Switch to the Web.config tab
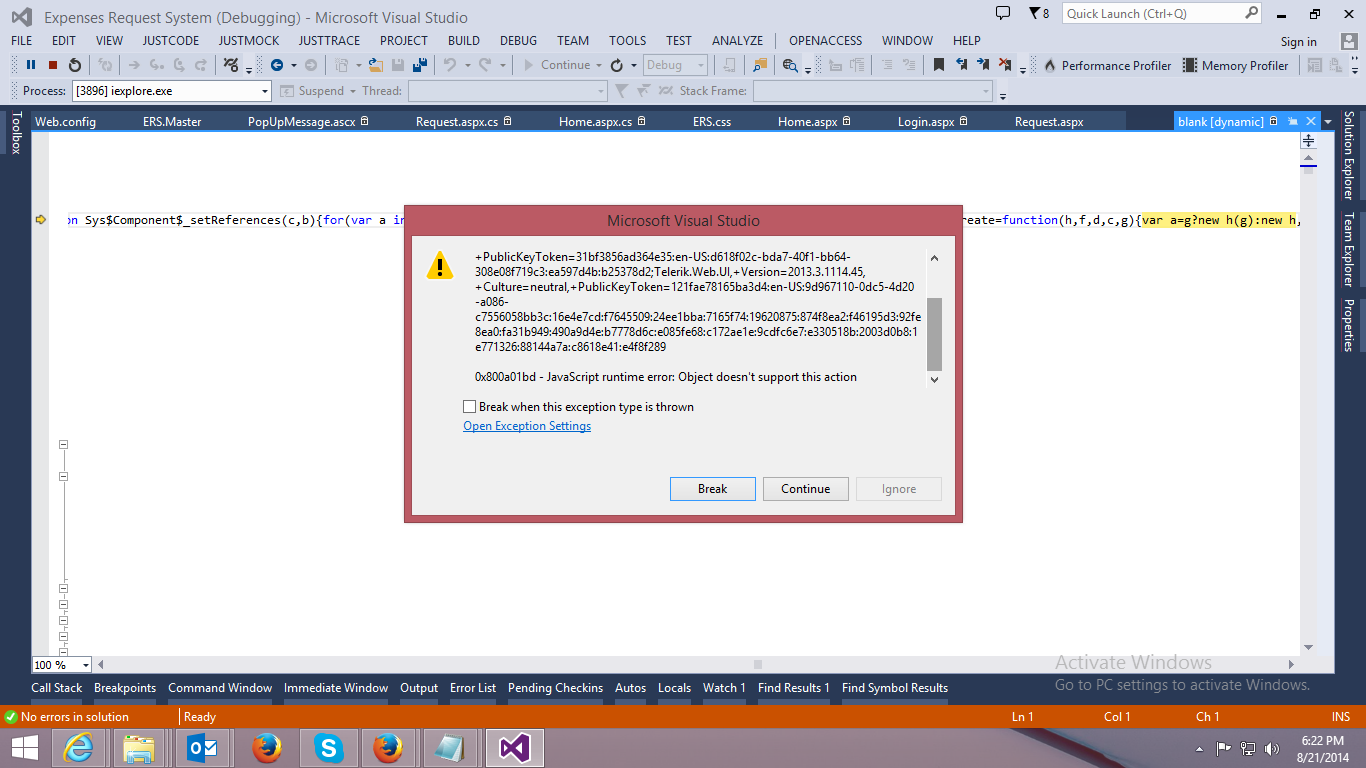This screenshot has width=1366, height=768. point(66,122)
